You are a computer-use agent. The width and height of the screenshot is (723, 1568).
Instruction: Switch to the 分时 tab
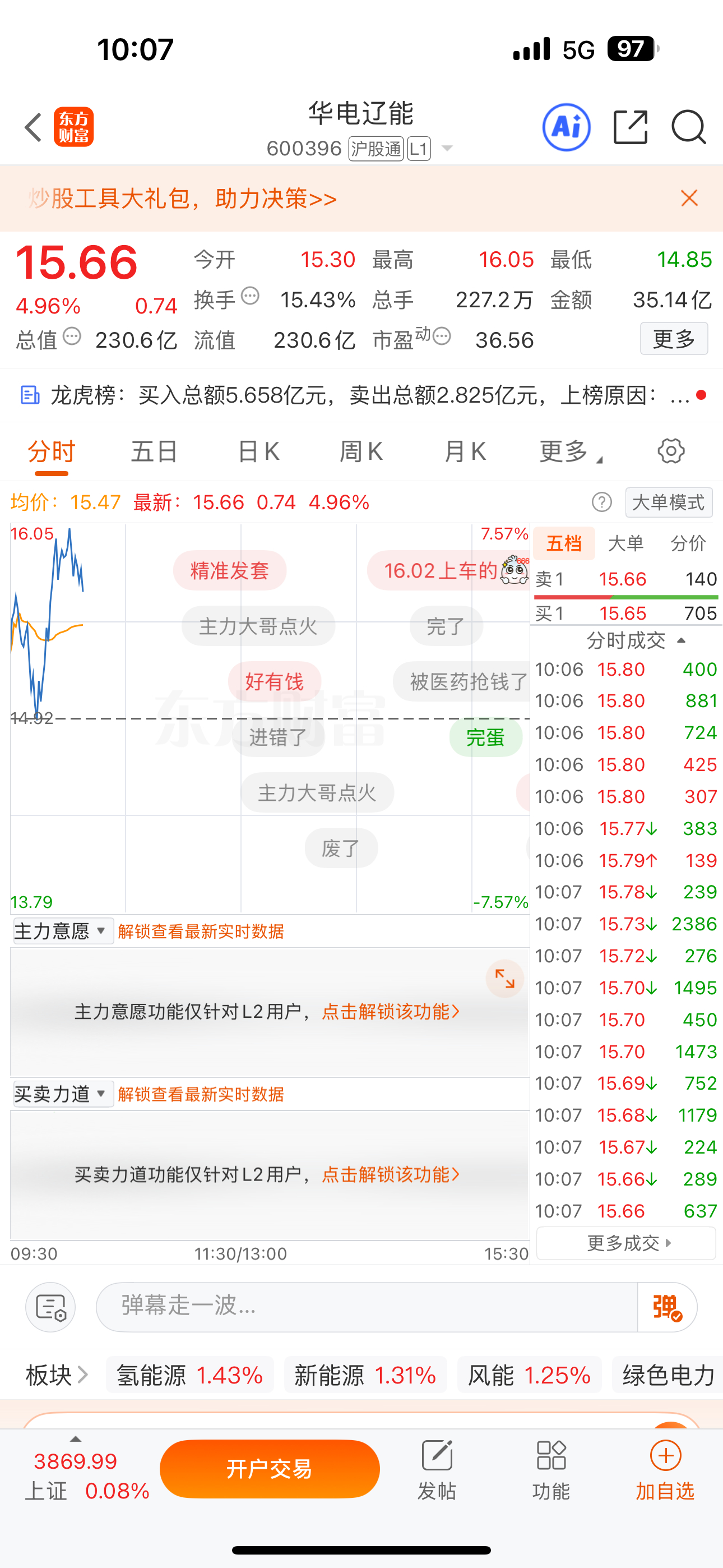point(51,451)
